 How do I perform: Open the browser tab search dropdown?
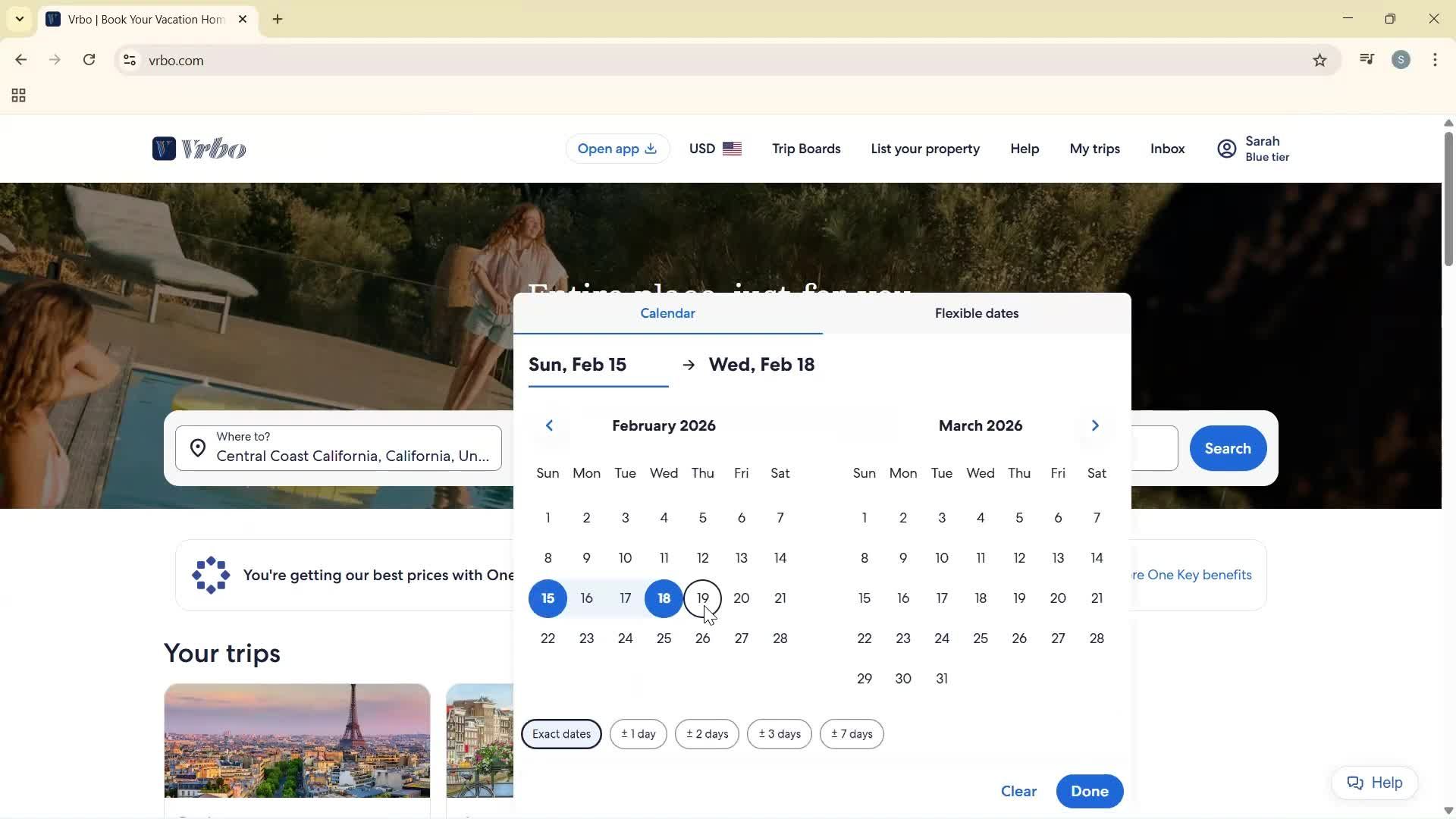pyautogui.click(x=20, y=19)
